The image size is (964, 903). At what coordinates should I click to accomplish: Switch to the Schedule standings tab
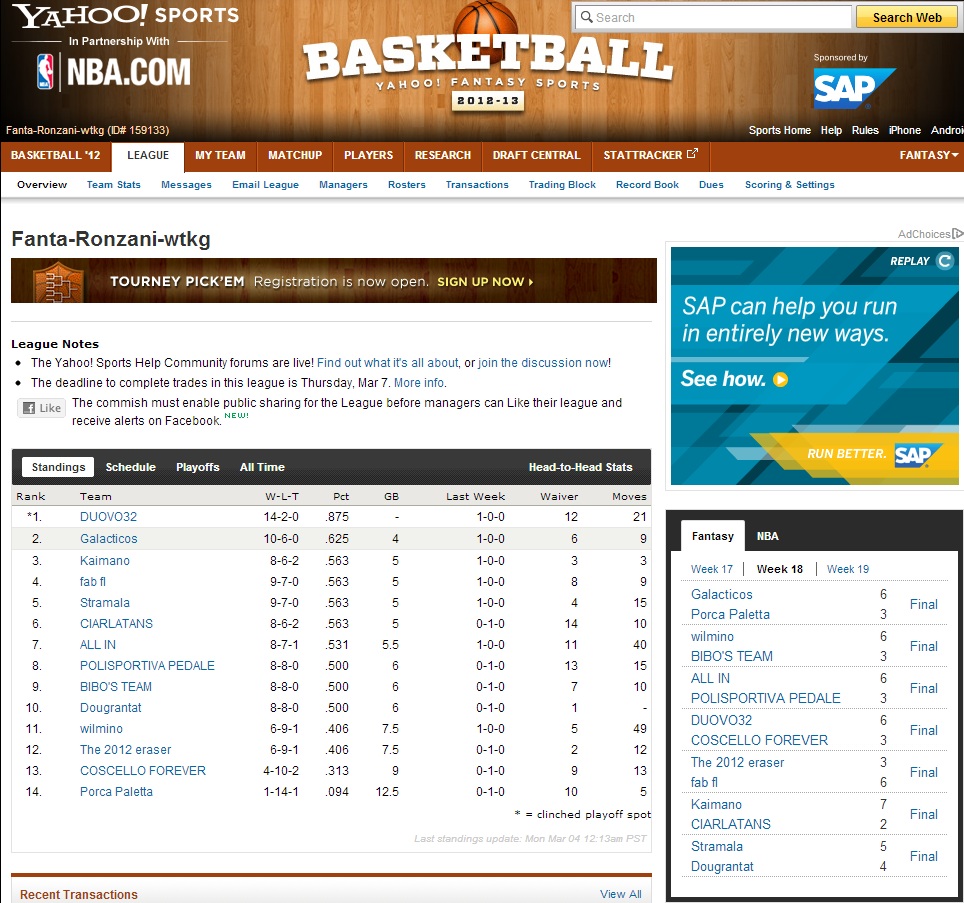pyautogui.click(x=131, y=467)
